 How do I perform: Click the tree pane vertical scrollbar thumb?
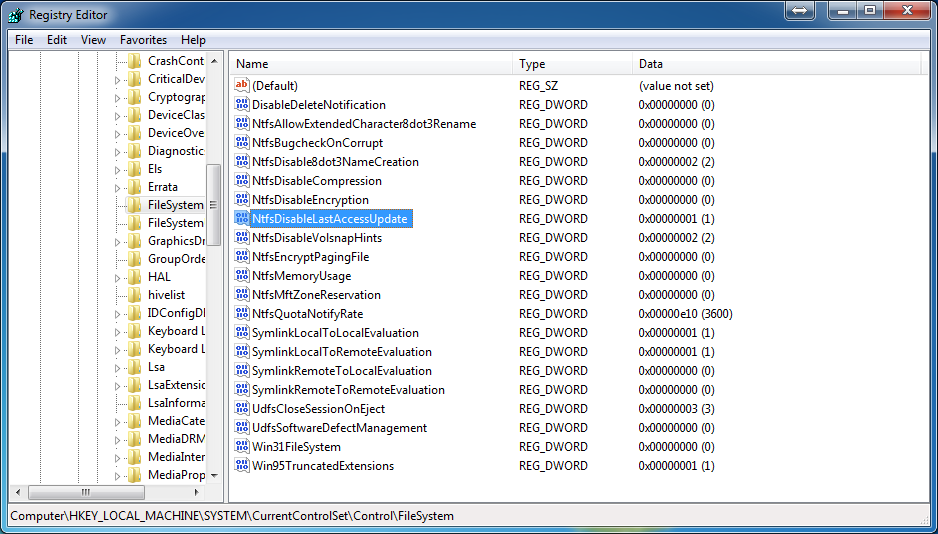tap(213, 220)
